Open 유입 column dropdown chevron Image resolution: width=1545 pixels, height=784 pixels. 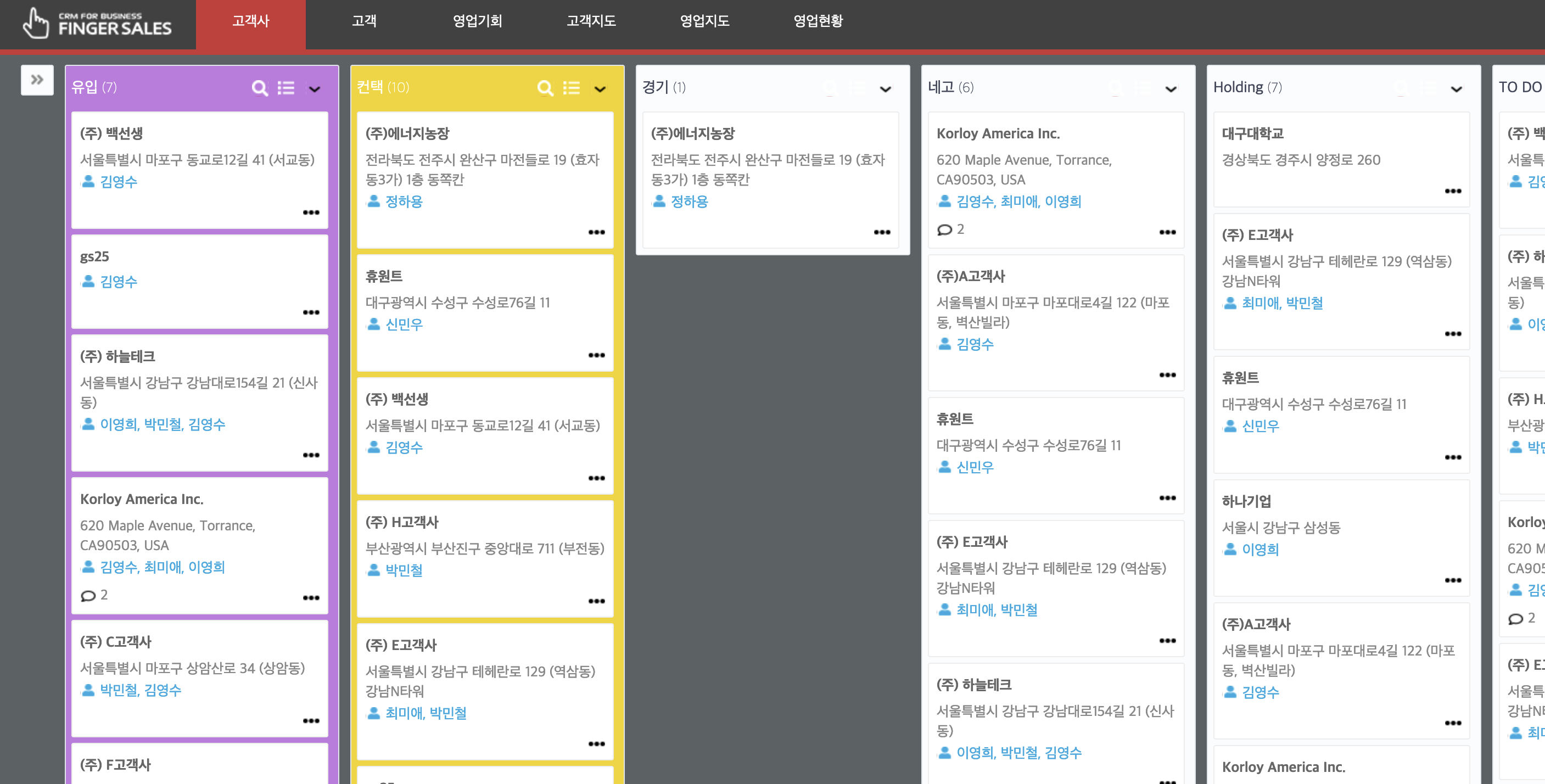point(314,89)
